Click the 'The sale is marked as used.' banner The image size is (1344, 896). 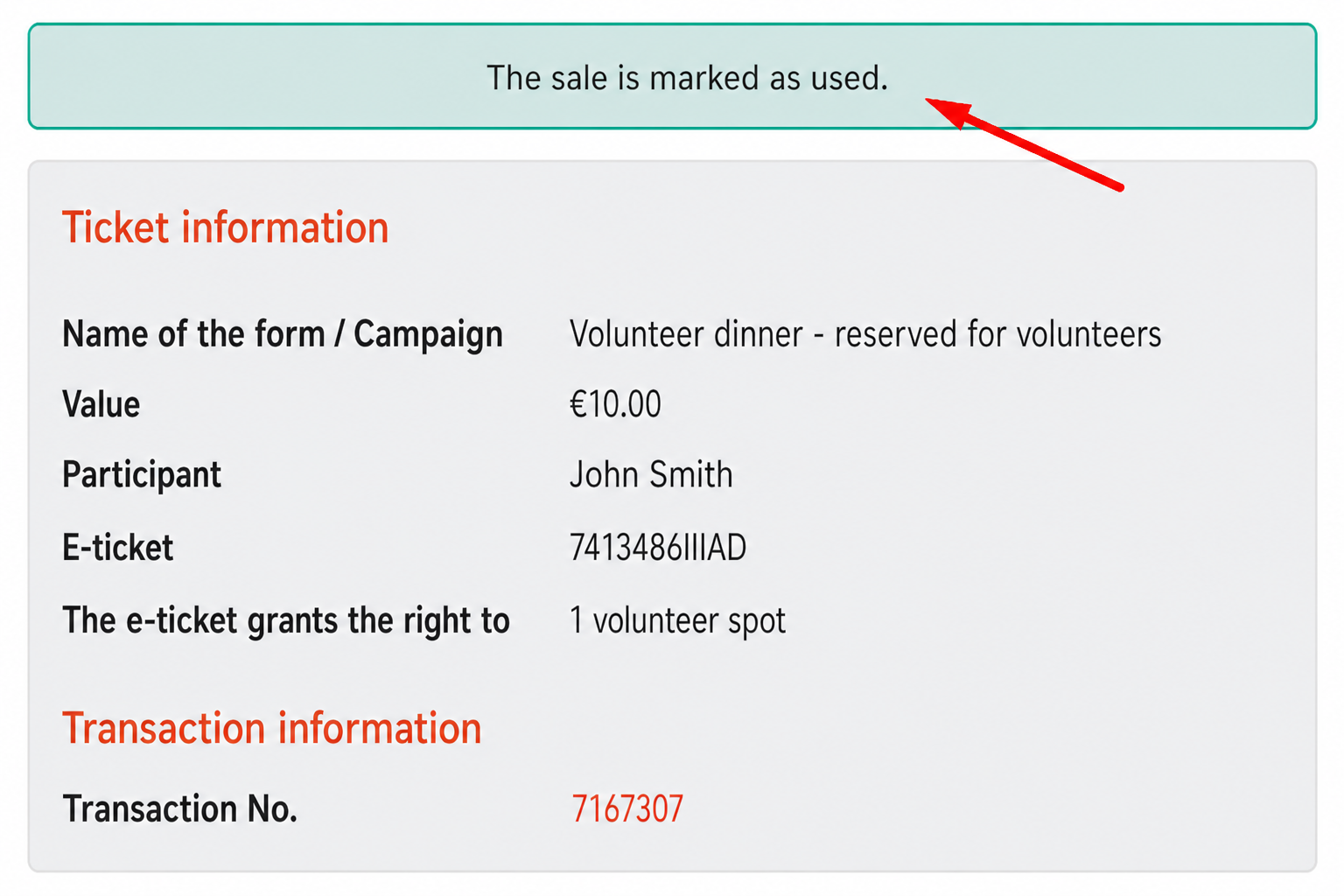click(672, 77)
